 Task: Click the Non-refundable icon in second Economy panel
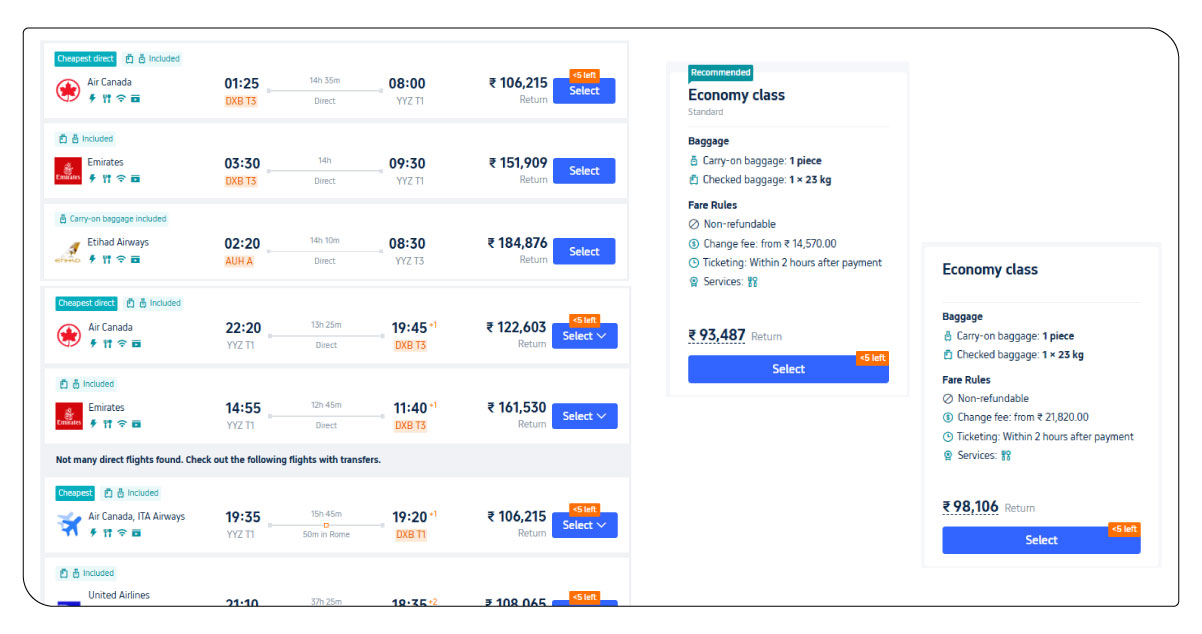pyautogui.click(x=947, y=398)
